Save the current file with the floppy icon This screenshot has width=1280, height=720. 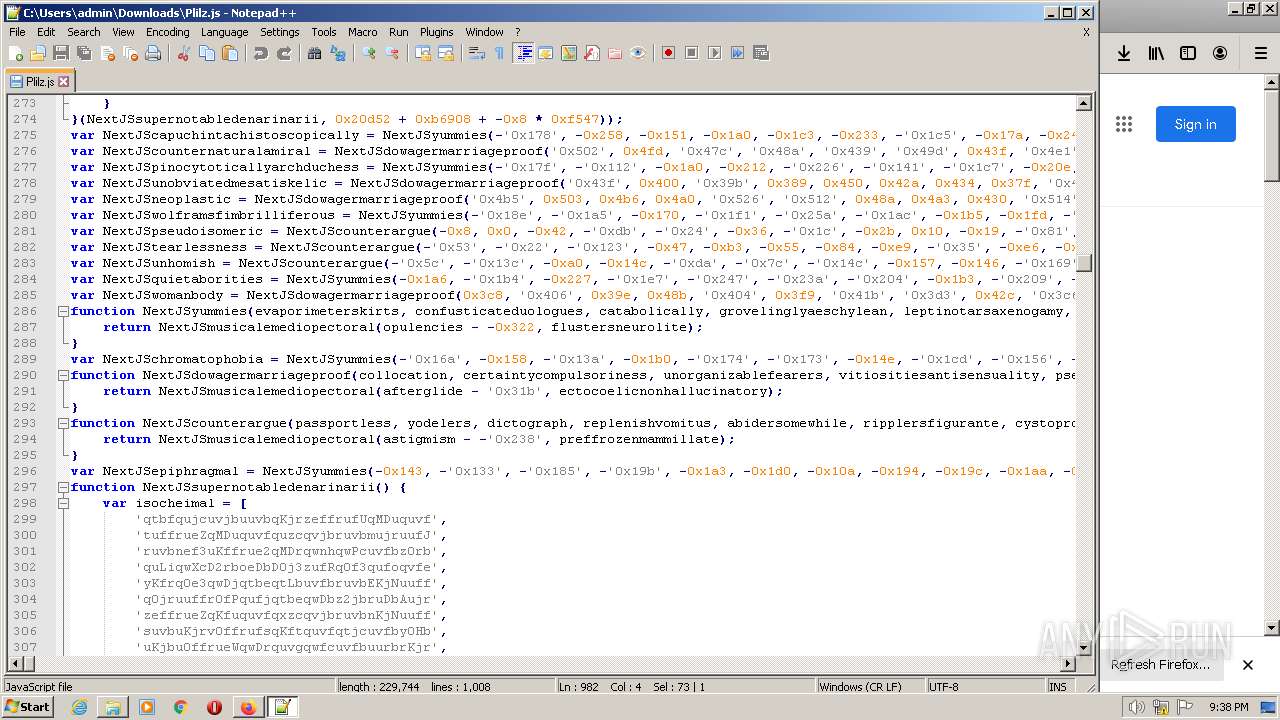pyautogui.click(x=61, y=53)
